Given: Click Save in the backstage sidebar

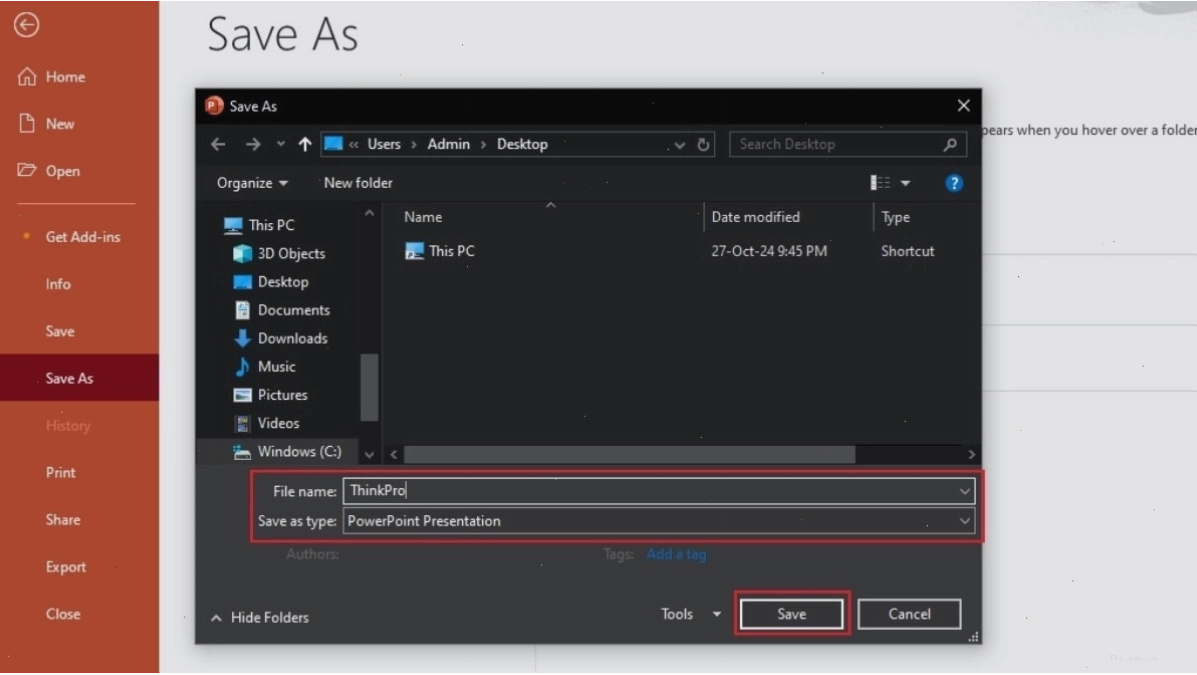Looking at the screenshot, I should pos(60,331).
